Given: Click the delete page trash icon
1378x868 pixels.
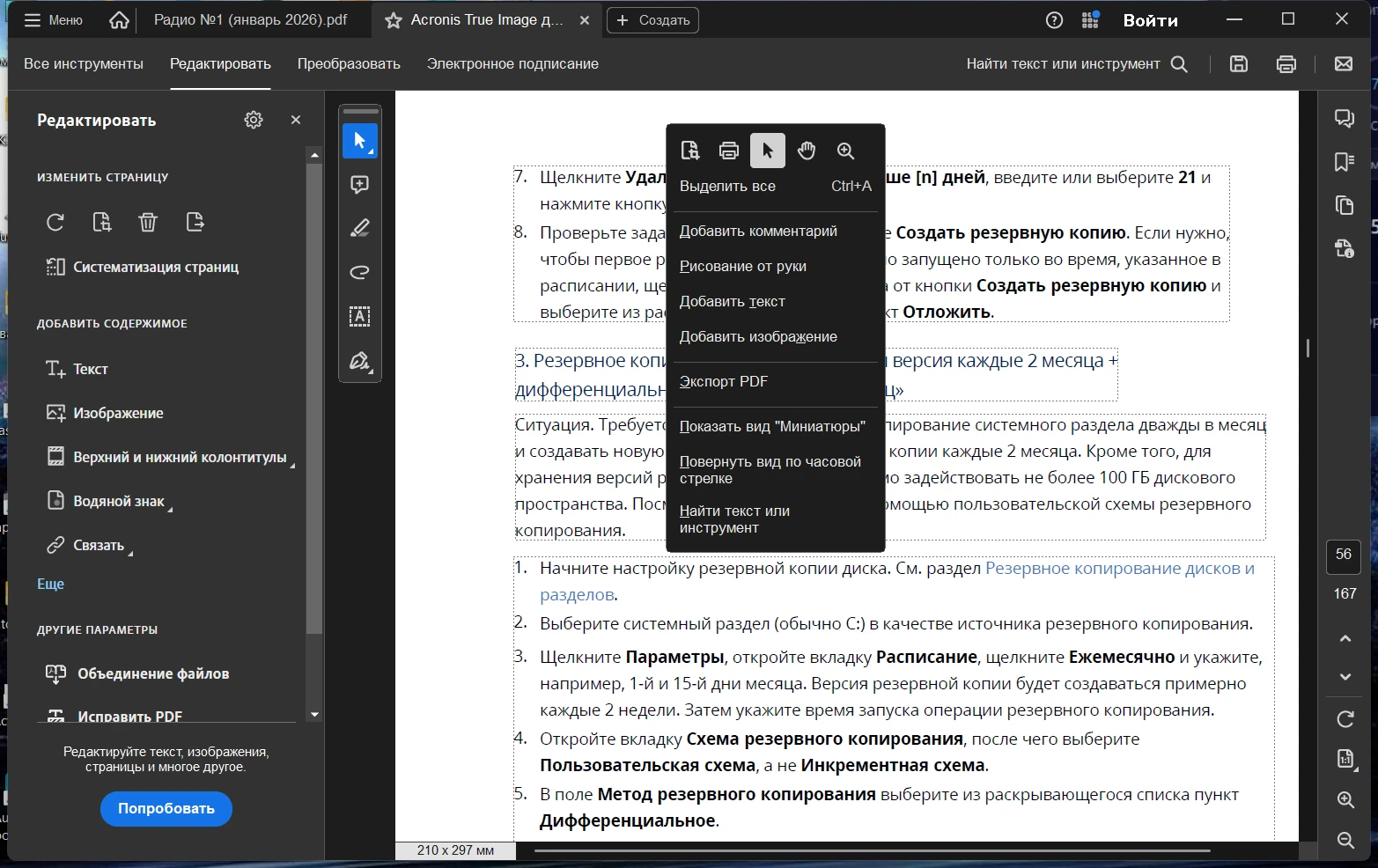Looking at the screenshot, I should pos(148,222).
